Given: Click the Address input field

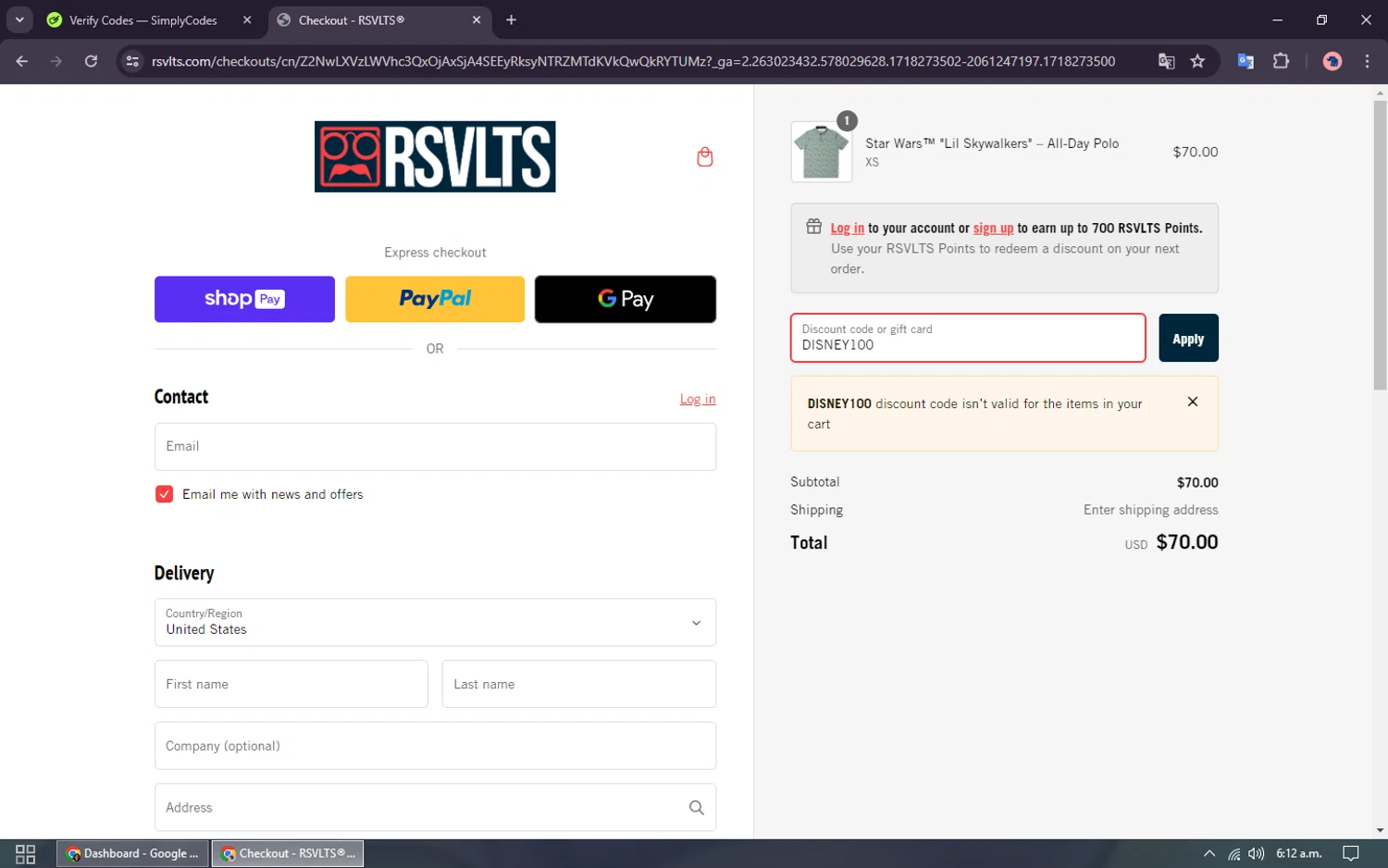Looking at the screenshot, I should pos(435,808).
